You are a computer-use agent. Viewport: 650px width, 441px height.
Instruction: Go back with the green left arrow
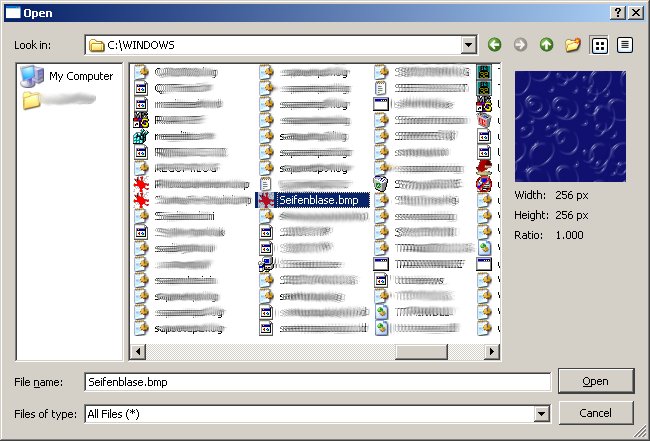(494, 45)
